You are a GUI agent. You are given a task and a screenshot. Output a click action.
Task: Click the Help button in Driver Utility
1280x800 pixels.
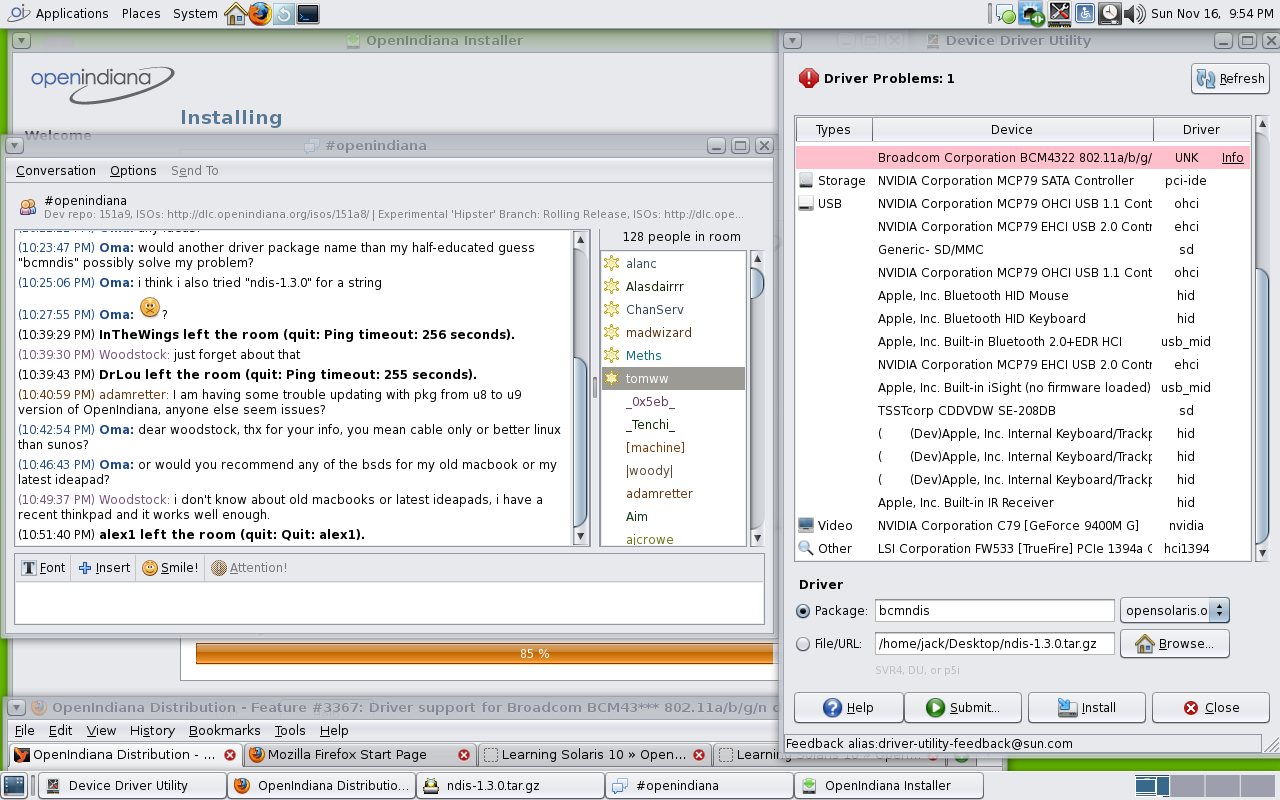point(848,707)
